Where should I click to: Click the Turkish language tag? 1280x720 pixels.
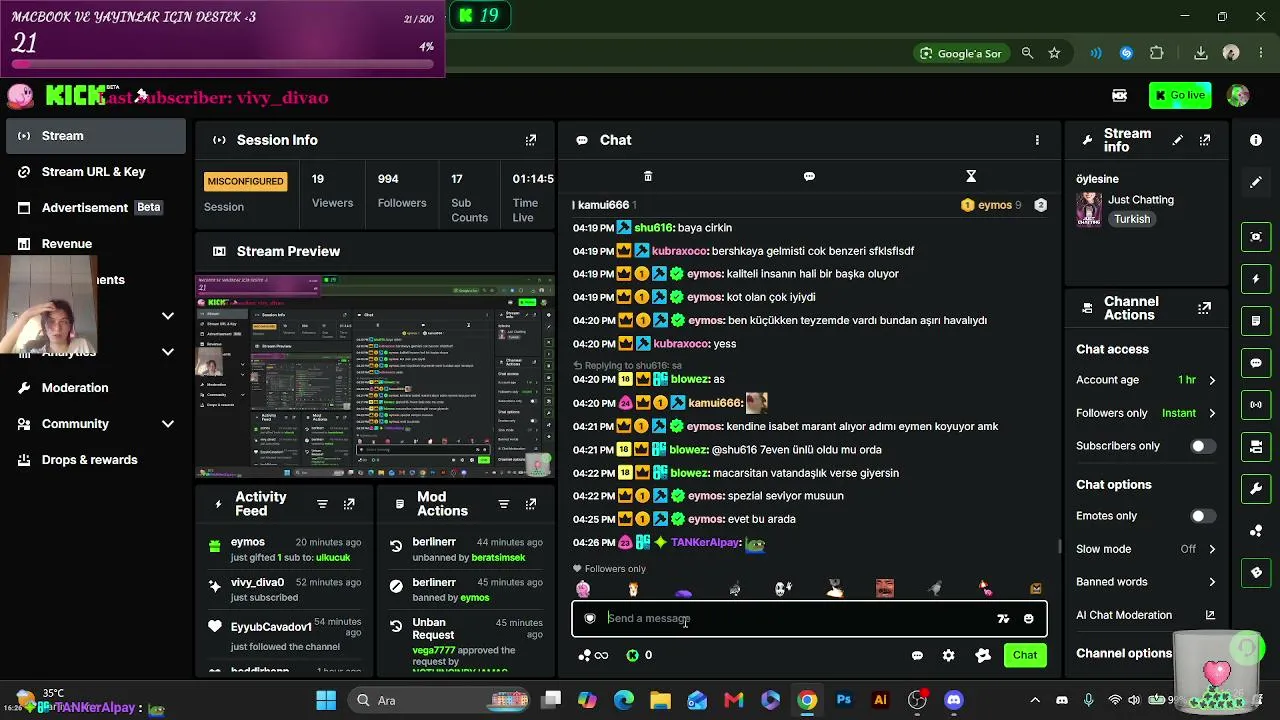tap(1131, 219)
